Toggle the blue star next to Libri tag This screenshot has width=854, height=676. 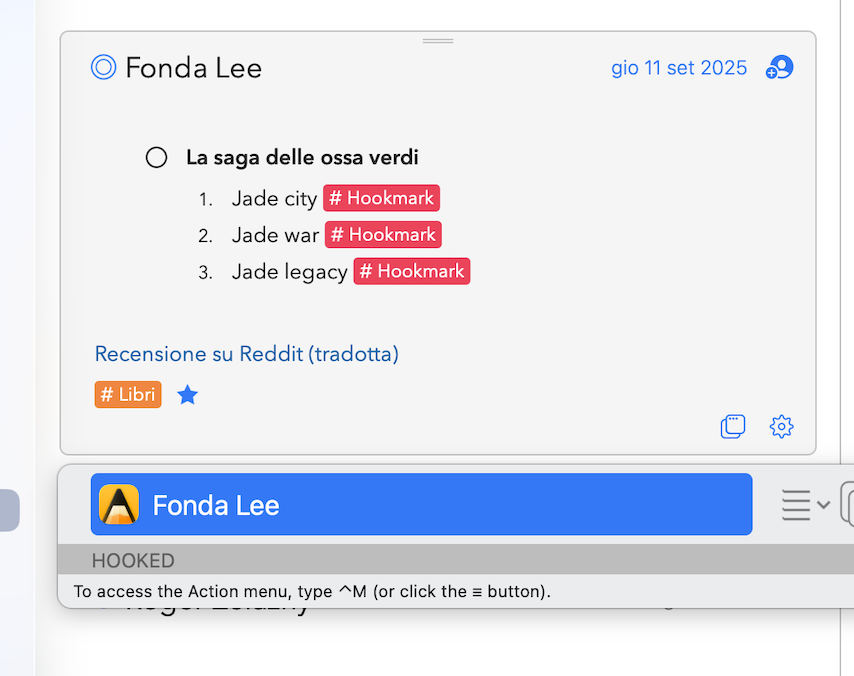(x=187, y=395)
